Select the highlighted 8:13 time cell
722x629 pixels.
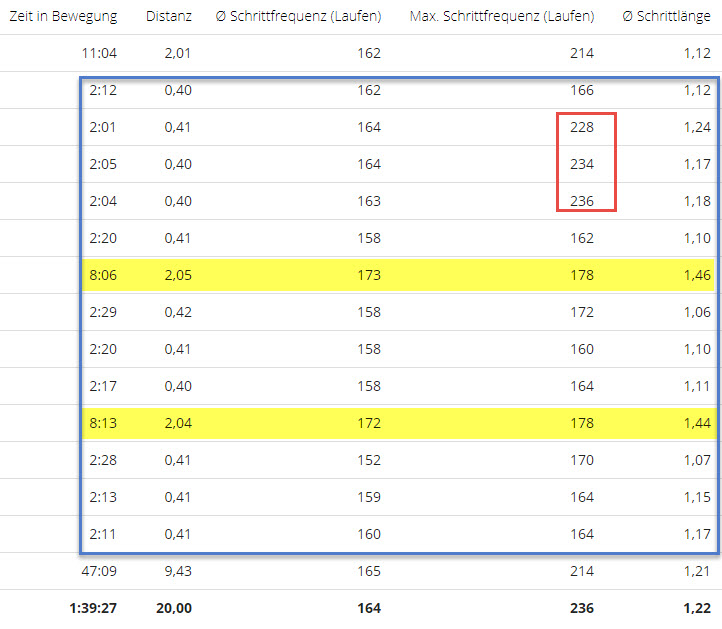coord(102,423)
